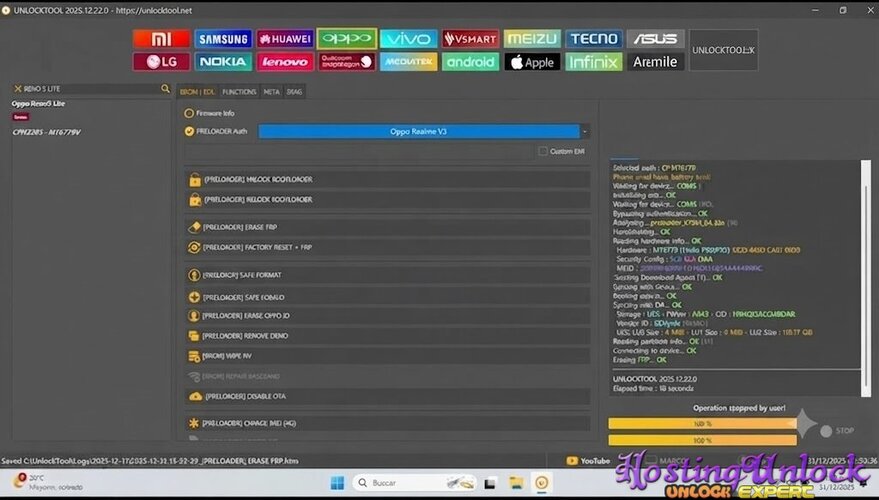879x500 pixels.
Task: Run the [PRELOADER] Change IMEI option
Action: pyautogui.click(x=387, y=423)
